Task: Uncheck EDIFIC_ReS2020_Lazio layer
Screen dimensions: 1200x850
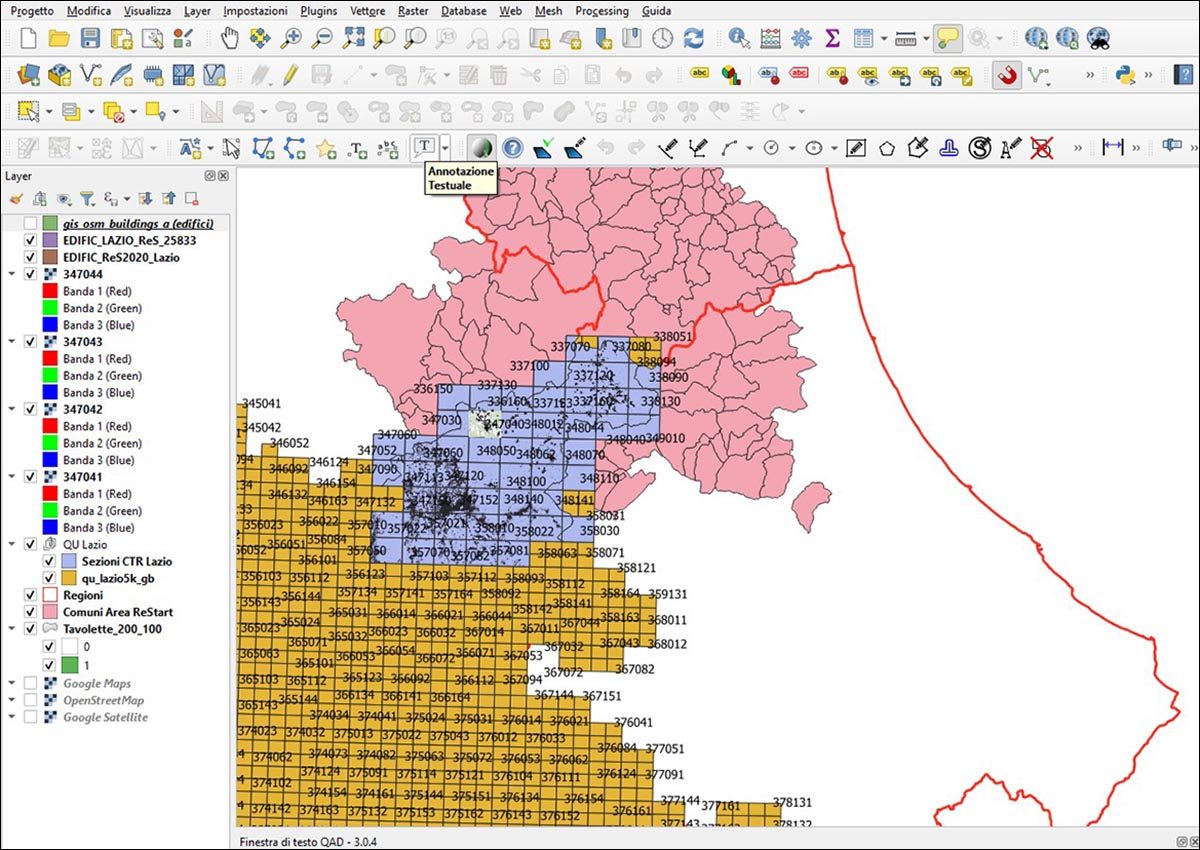Action: (30, 257)
